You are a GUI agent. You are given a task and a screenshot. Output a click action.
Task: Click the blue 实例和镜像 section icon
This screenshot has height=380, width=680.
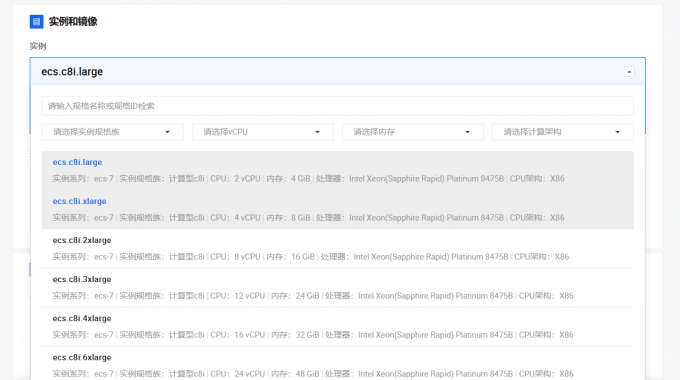(x=36, y=21)
